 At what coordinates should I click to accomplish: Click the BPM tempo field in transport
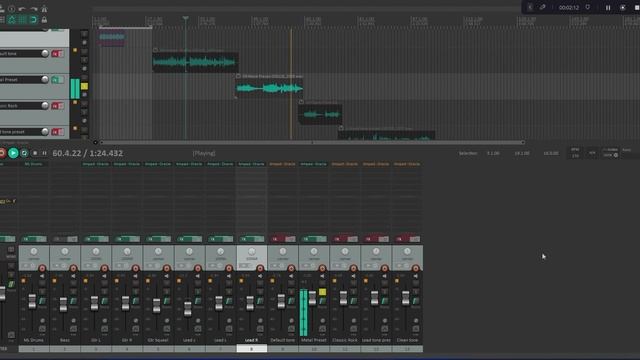tap(575, 153)
